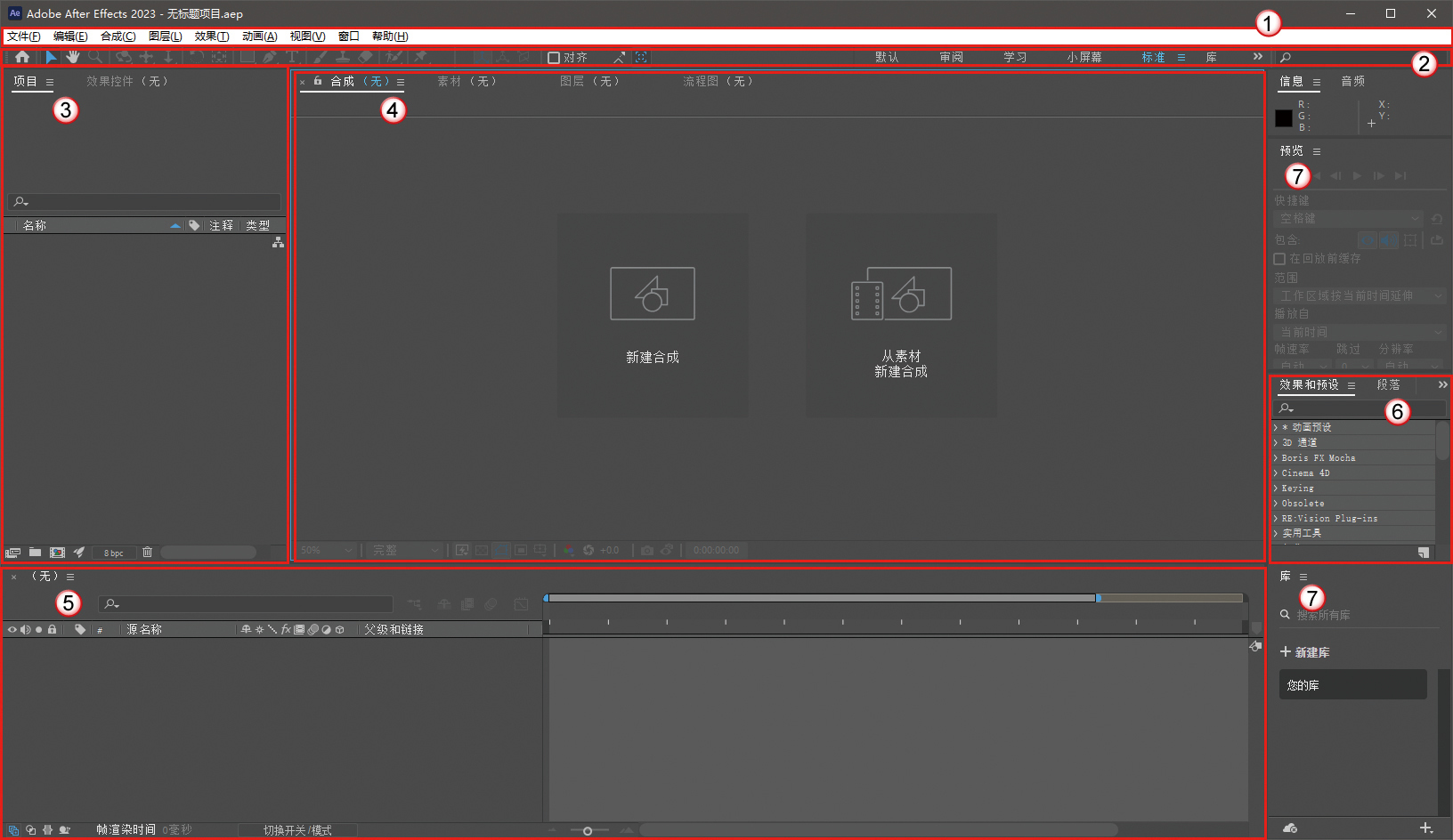Viewport: 1453px width, 840px height.
Task: Expand the Keying effects category
Action: tap(1275, 489)
